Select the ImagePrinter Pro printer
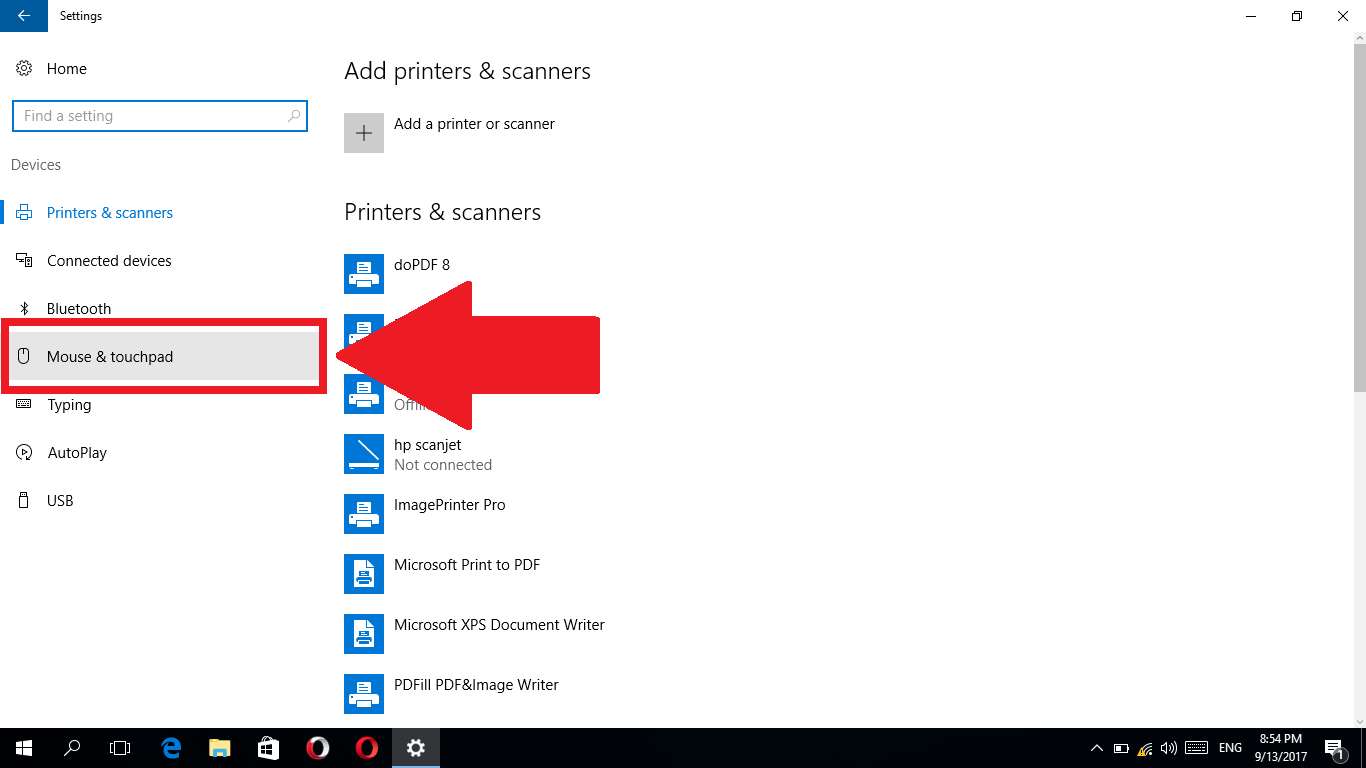Screen dimensions: 1366x768 pos(425,514)
